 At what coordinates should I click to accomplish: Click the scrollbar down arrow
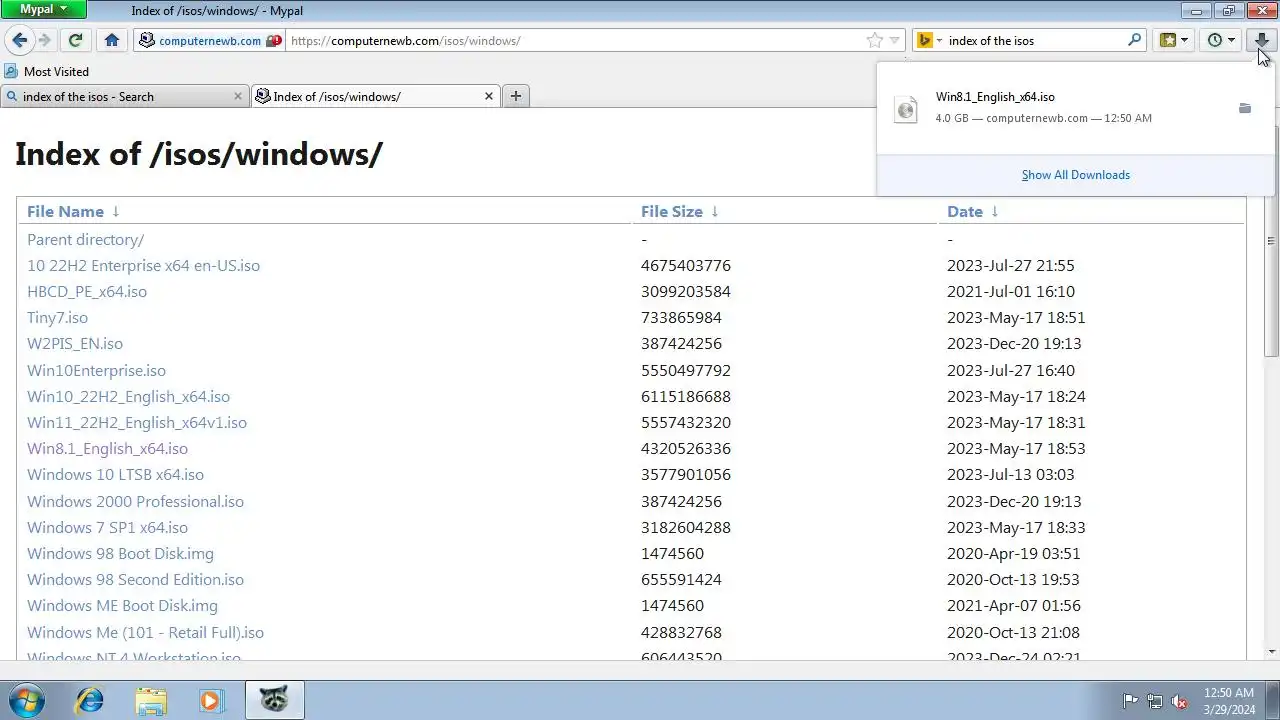tap(1272, 652)
